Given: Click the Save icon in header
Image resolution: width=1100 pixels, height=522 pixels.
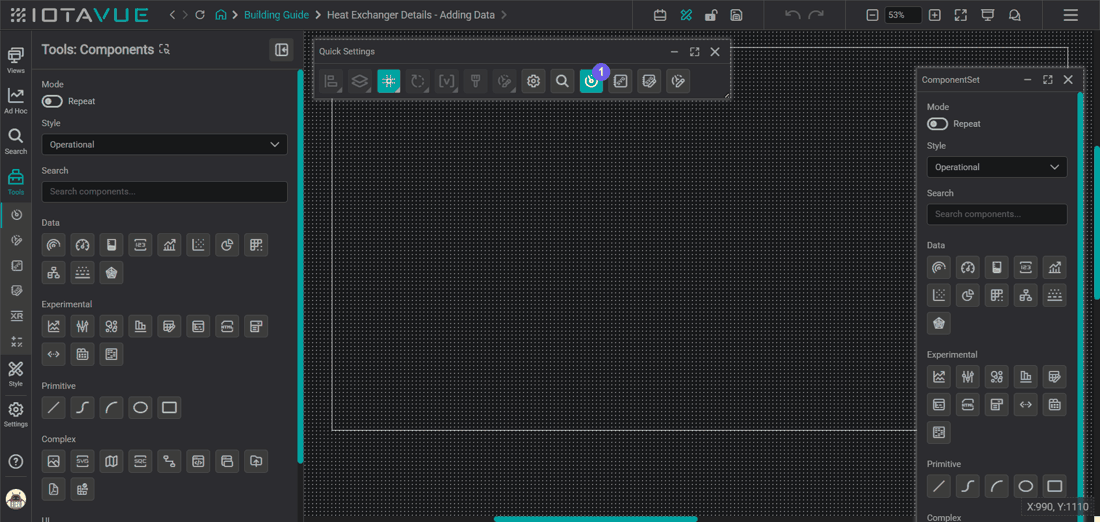Looking at the screenshot, I should (736, 15).
